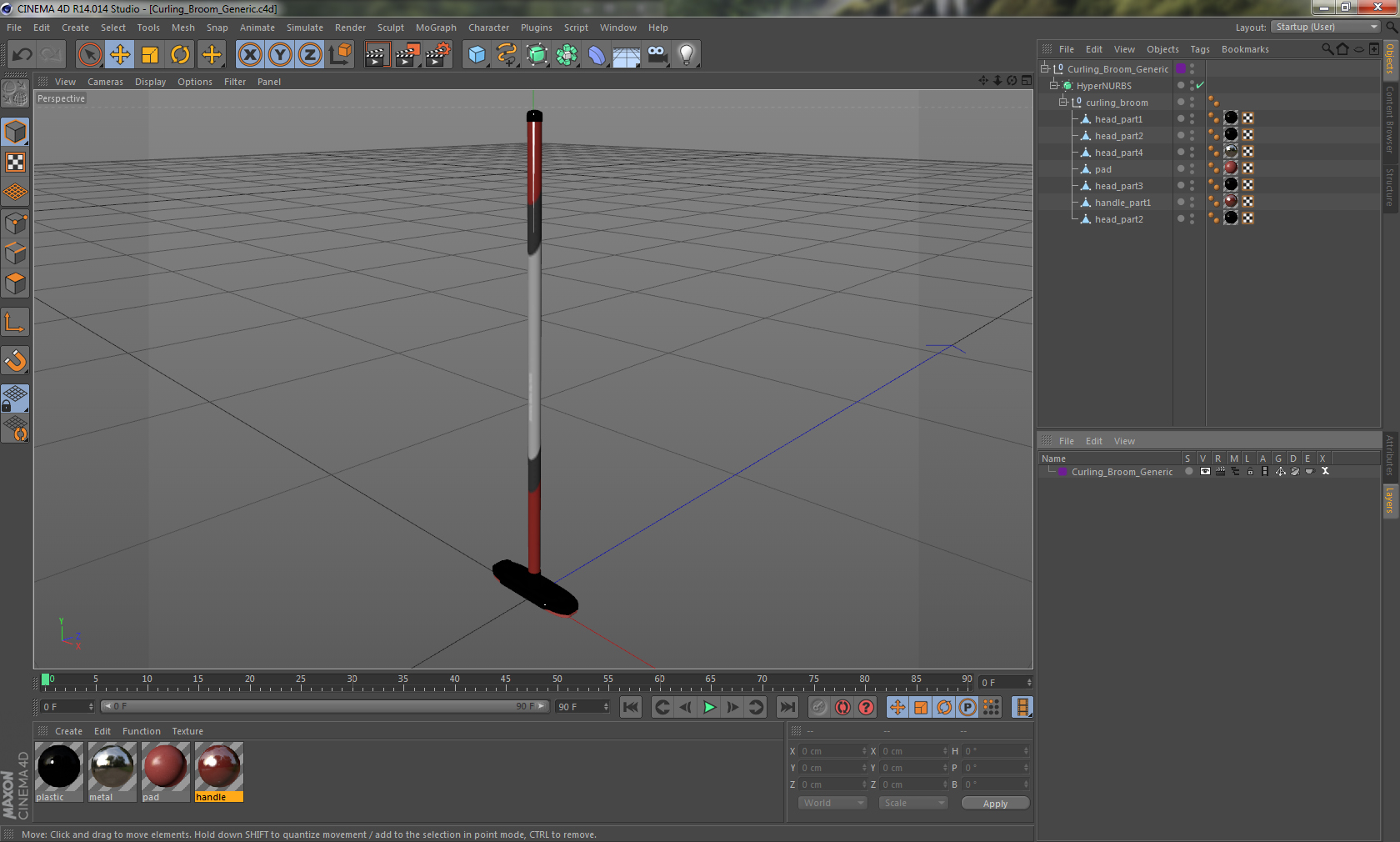Toggle solo for Curling_Broom_Generic layer
Image resolution: width=1400 pixels, height=842 pixels.
click(1189, 471)
